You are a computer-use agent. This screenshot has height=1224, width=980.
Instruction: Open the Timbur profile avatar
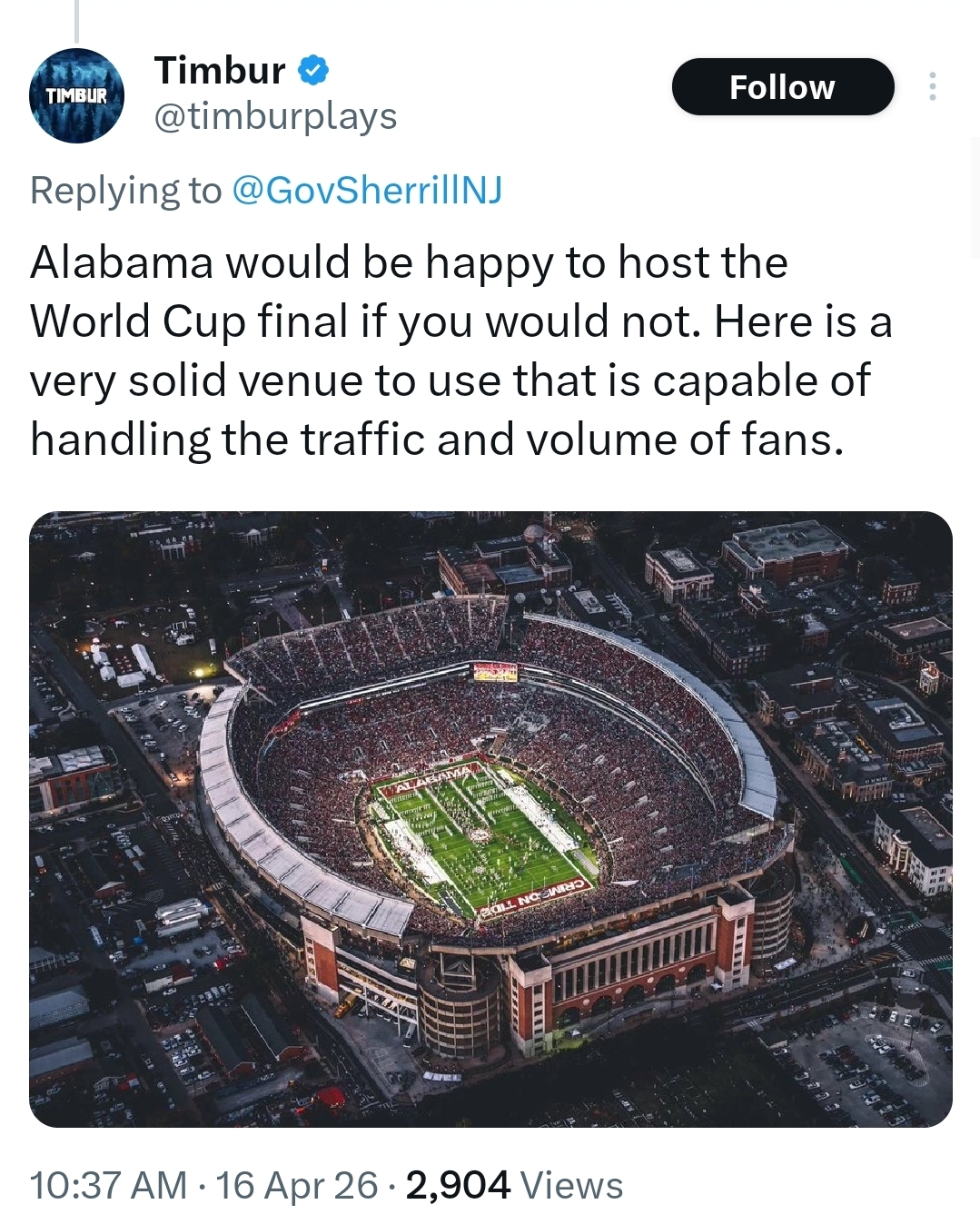(76, 95)
